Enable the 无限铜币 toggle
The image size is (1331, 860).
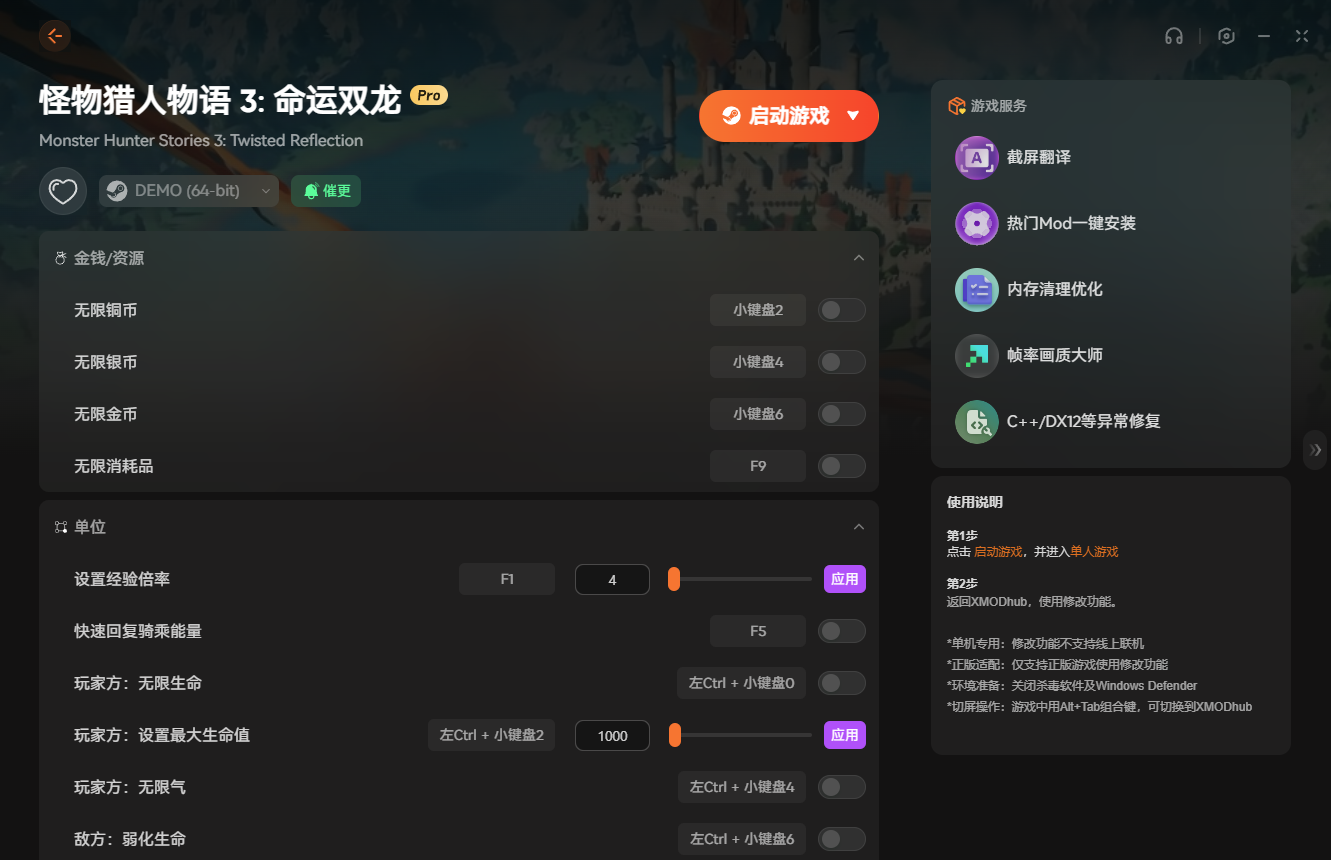coord(841,310)
